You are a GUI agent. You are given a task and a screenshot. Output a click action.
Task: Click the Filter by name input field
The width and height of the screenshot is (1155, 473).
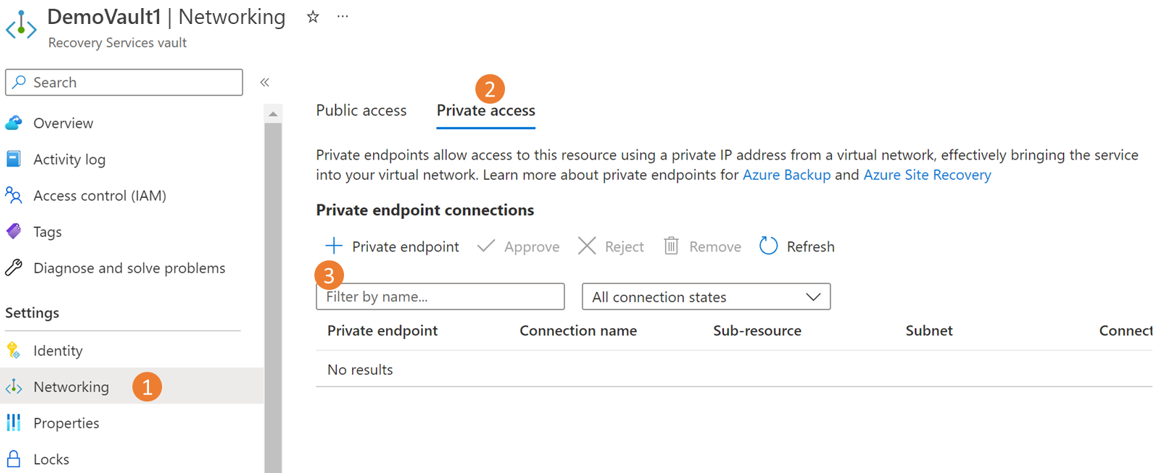tap(440, 297)
